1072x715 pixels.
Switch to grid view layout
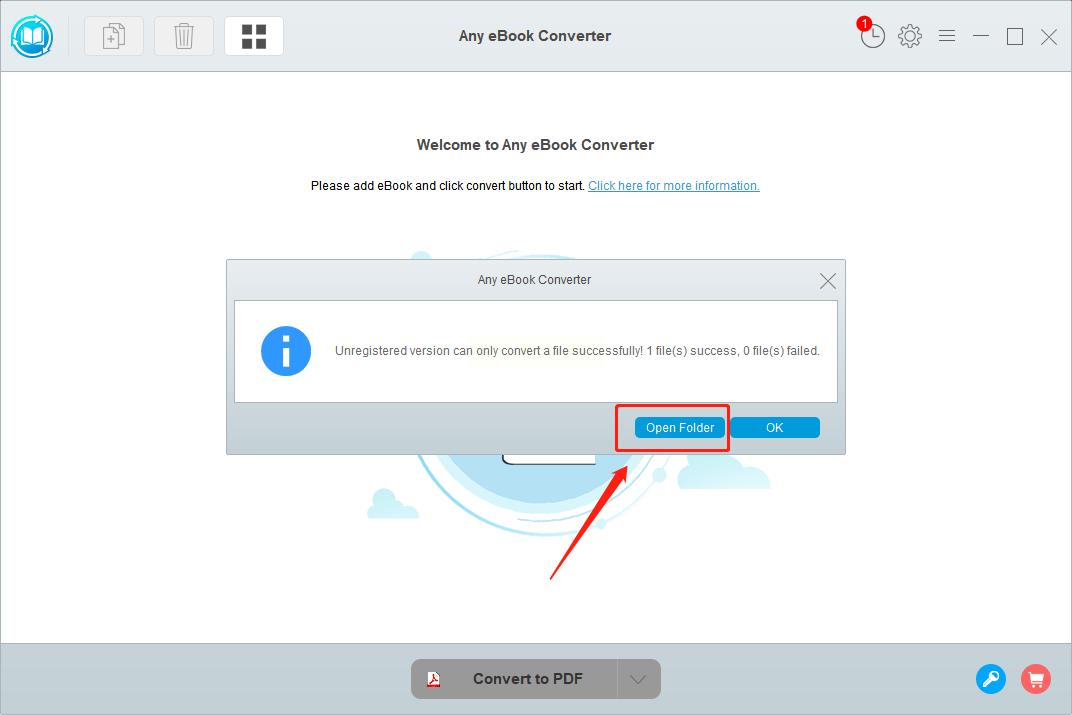[254, 36]
